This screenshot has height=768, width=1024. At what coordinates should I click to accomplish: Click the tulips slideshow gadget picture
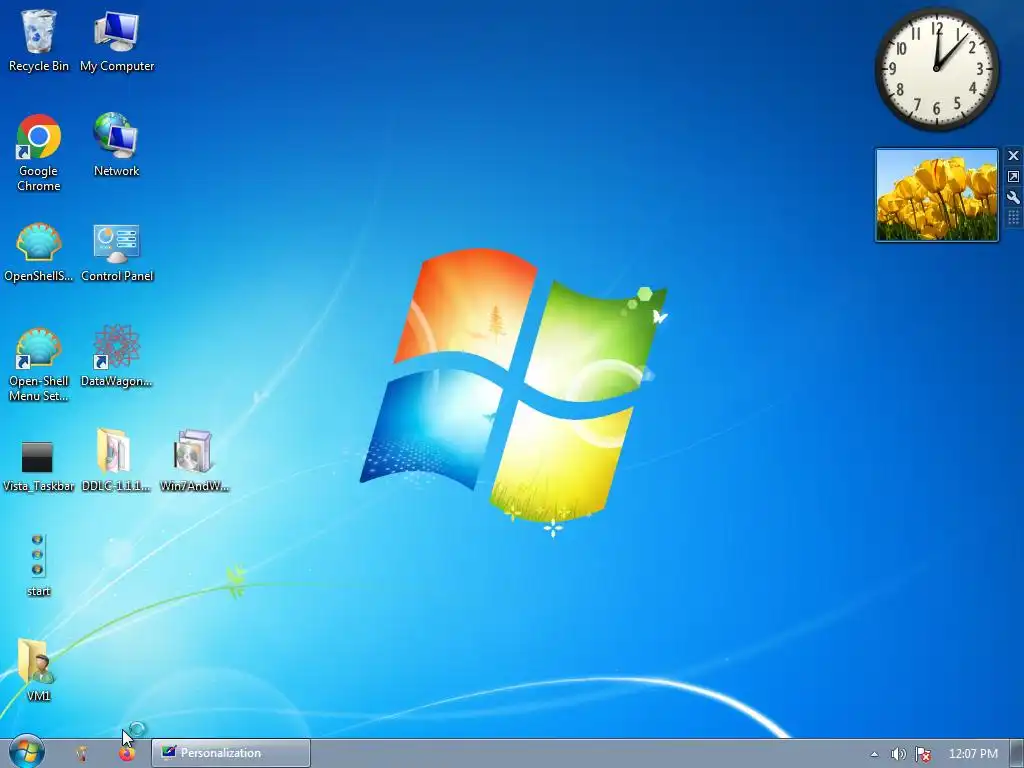pos(937,195)
